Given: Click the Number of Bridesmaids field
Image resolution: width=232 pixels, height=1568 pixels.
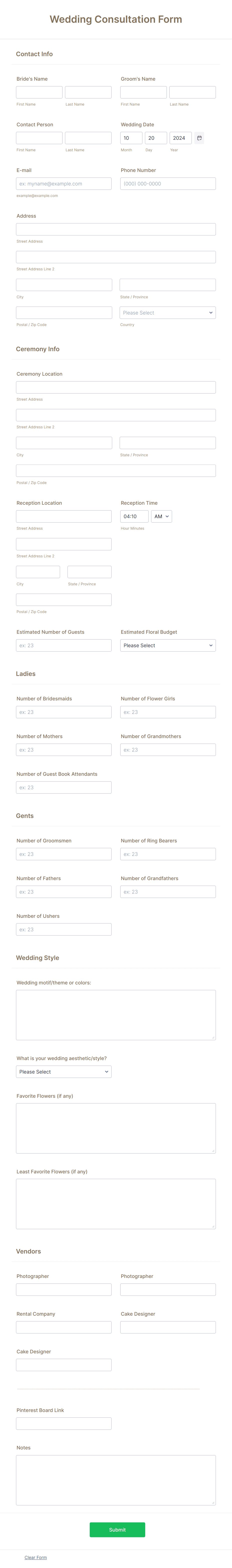Looking at the screenshot, I should coord(63,712).
